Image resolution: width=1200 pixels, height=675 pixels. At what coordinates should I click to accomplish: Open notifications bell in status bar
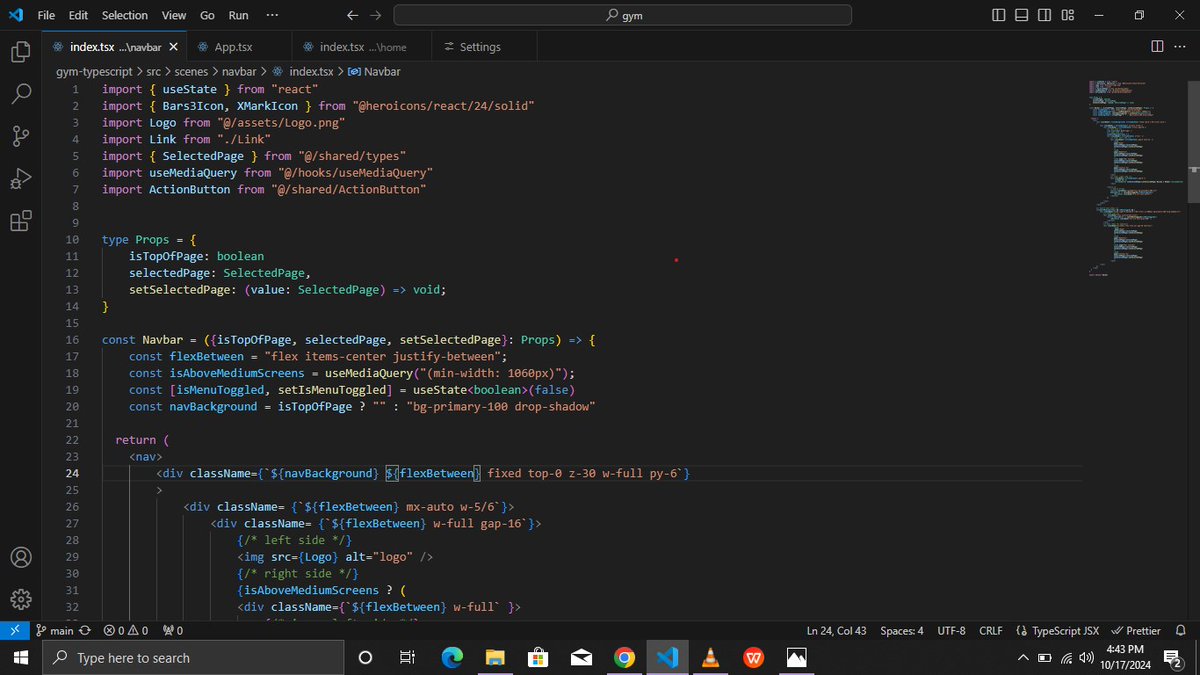tap(1181, 631)
